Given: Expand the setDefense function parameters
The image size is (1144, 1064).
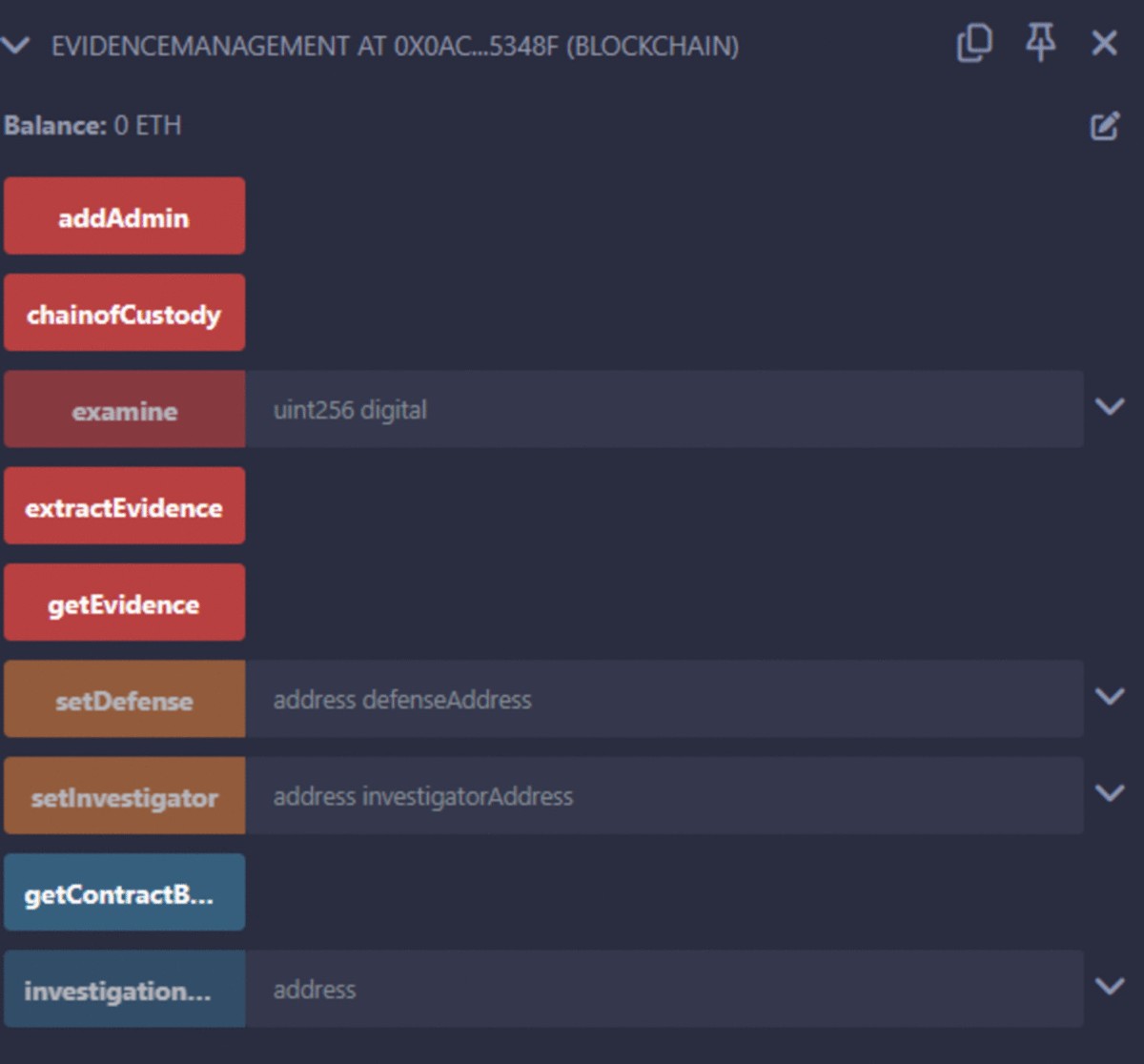Looking at the screenshot, I should pos(1110,698).
